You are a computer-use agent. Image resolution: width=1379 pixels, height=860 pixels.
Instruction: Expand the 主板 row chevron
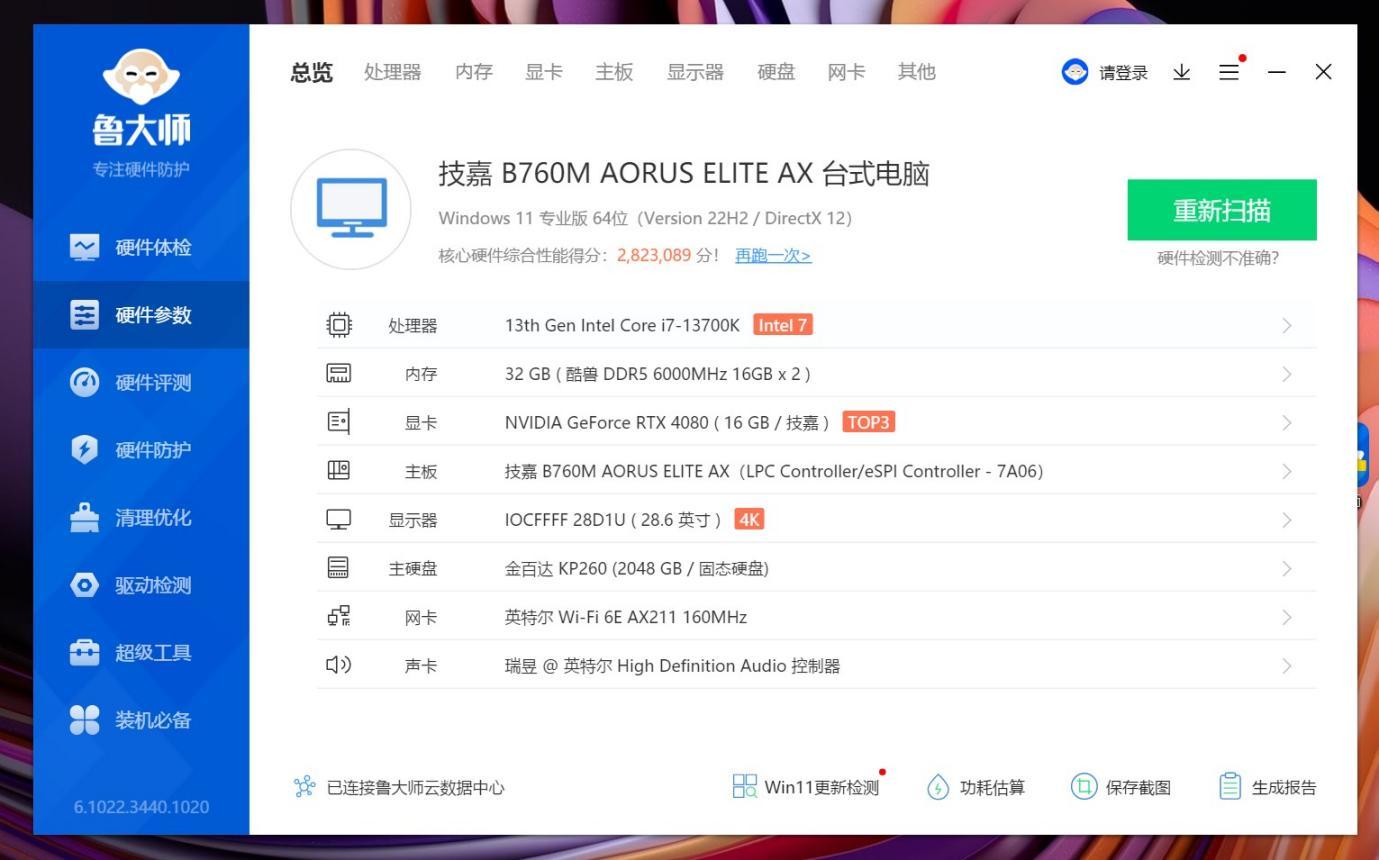[1287, 471]
